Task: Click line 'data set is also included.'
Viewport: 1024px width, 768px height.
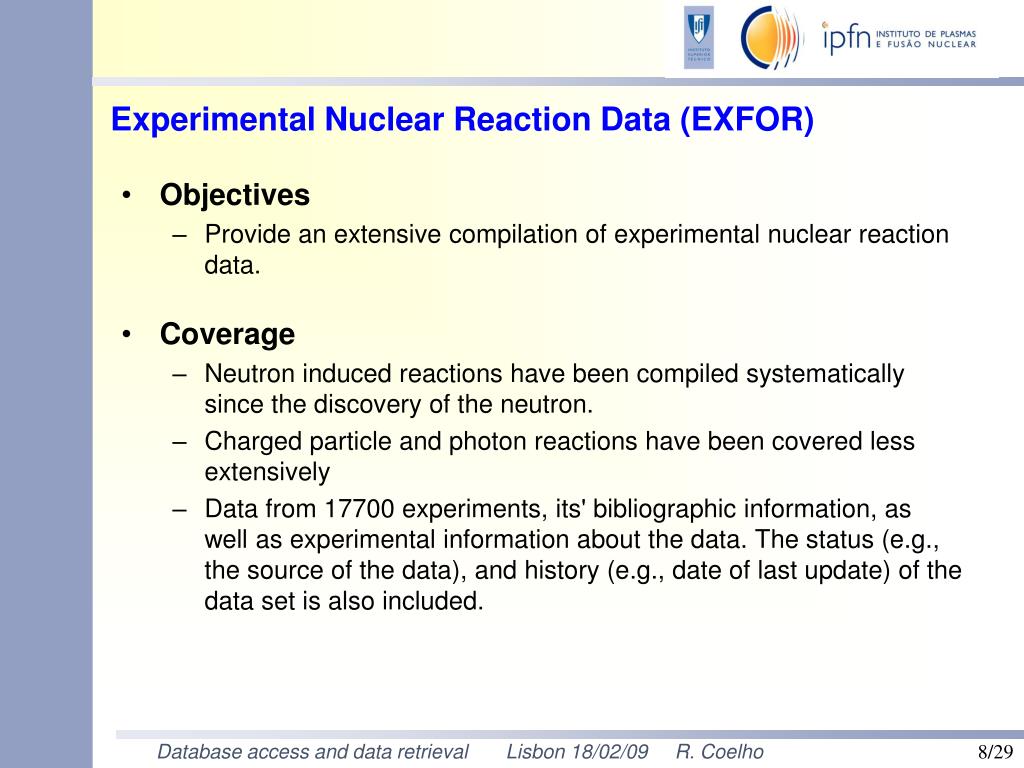Action: pyautogui.click(x=344, y=601)
